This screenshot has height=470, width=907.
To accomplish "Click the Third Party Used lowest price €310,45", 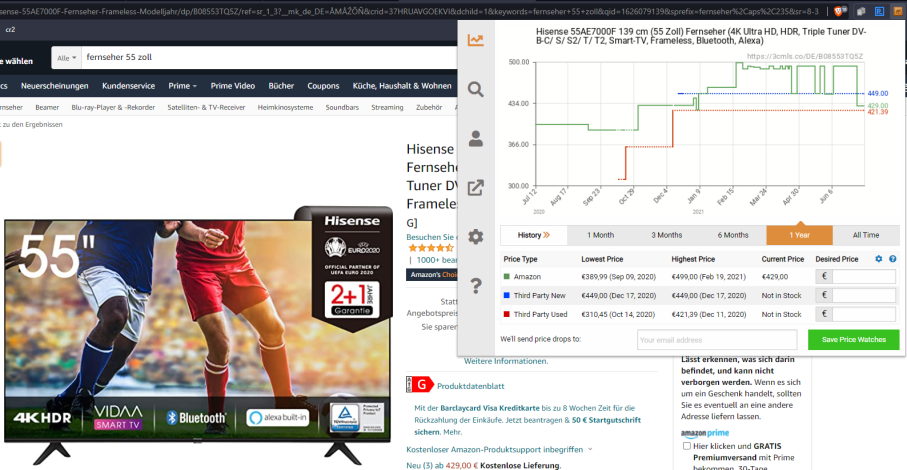I will click(x=618, y=314).
